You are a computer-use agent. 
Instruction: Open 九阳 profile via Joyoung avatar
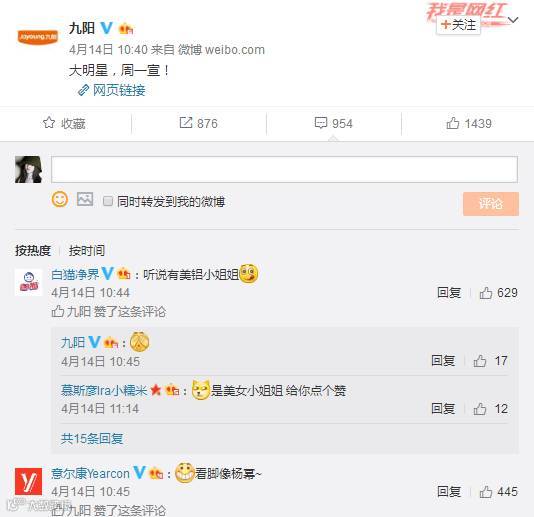click(x=38, y=36)
